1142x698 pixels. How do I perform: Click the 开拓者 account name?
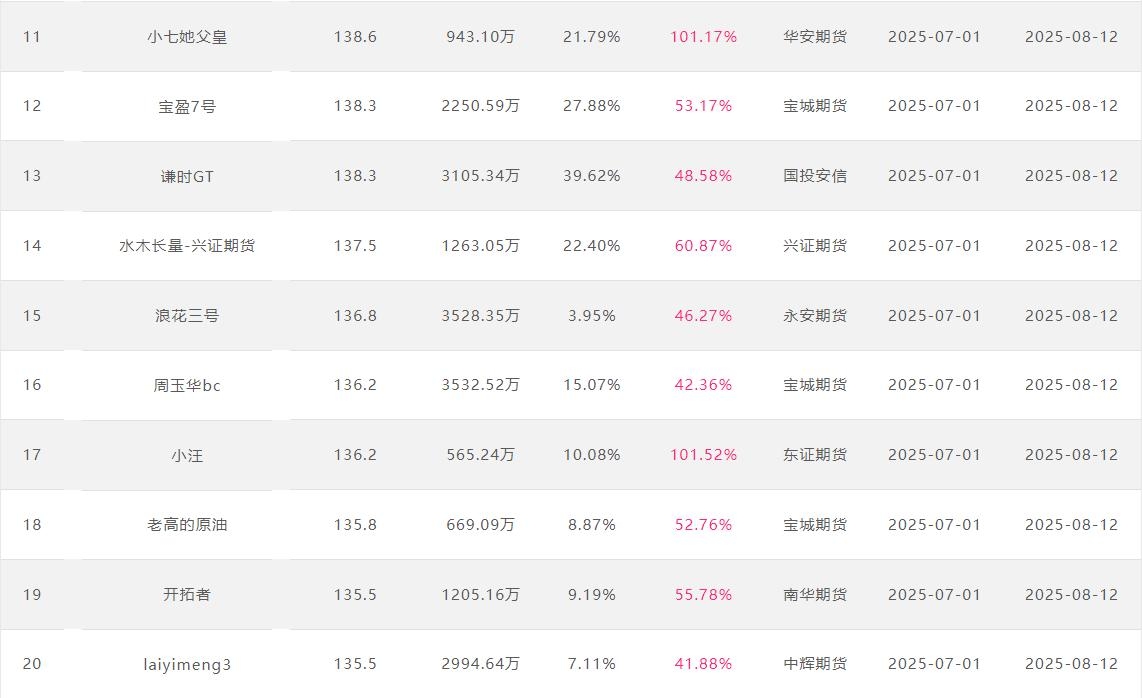point(187,595)
